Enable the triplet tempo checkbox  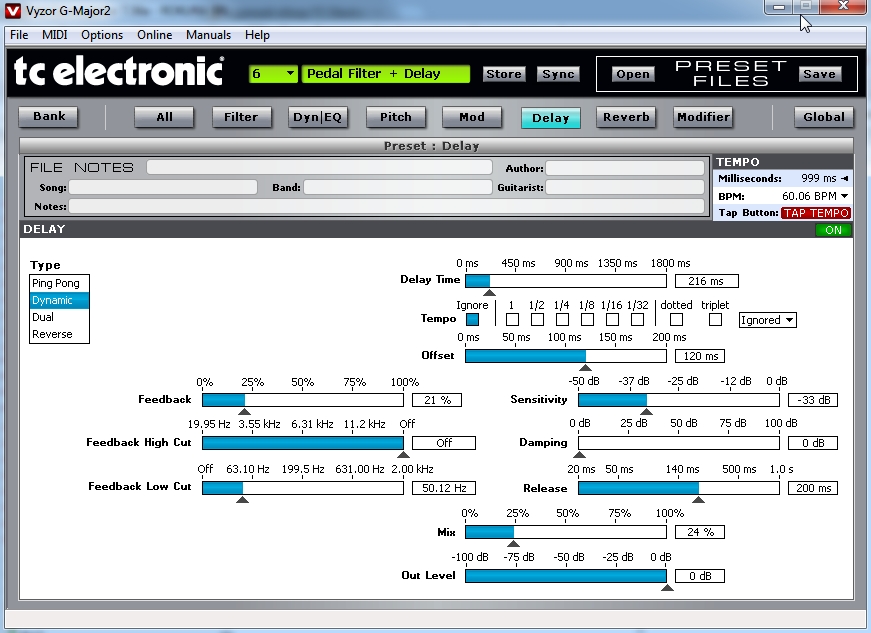click(x=715, y=320)
